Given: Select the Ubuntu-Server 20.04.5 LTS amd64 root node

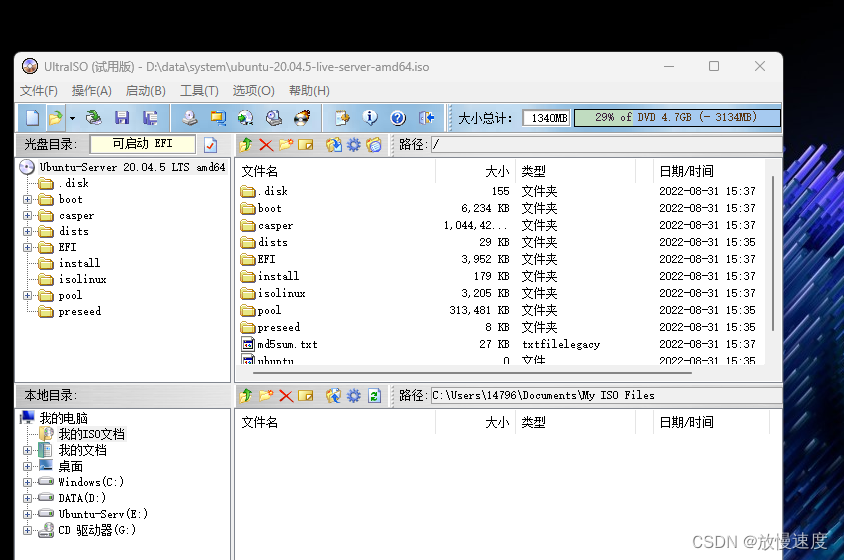Looking at the screenshot, I should (132, 167).
